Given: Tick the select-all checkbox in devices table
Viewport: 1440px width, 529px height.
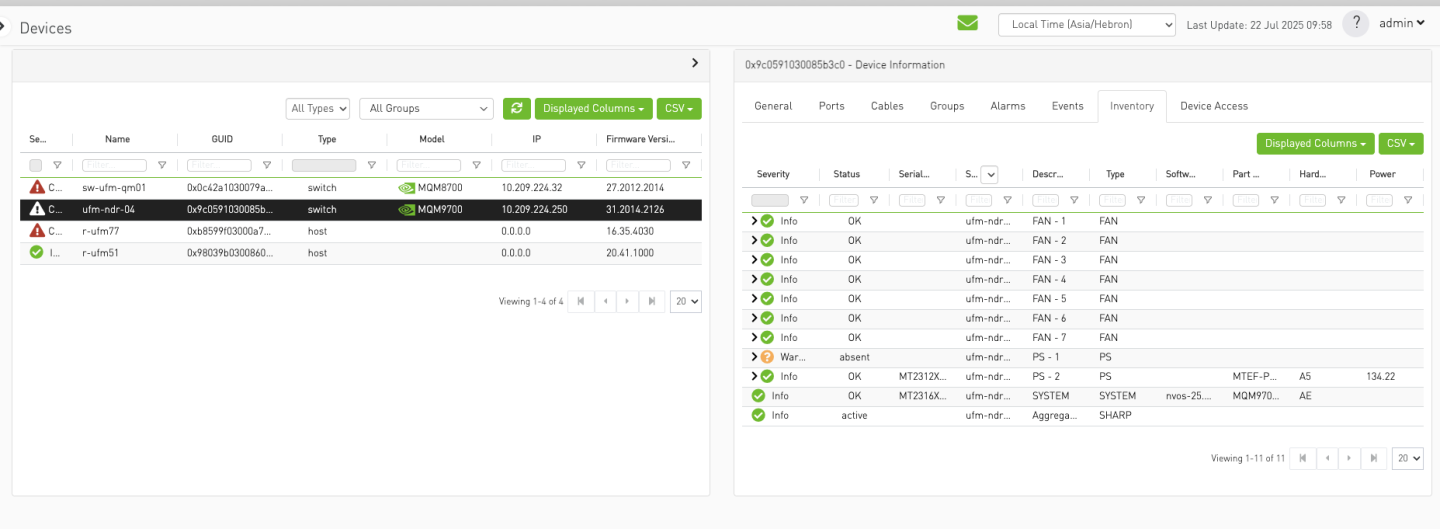Looking at the screenshot, I should pos(36,165).
